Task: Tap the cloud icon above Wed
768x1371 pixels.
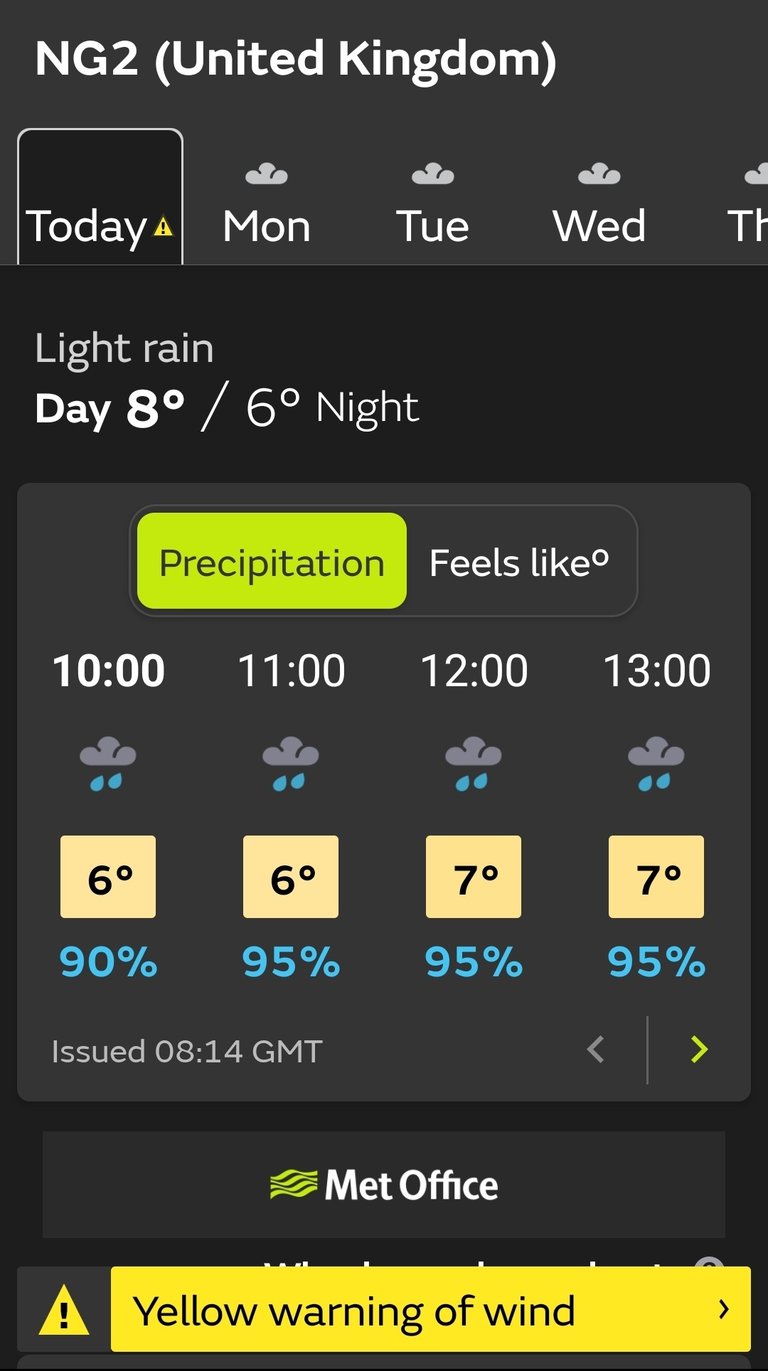Action: 599,175
